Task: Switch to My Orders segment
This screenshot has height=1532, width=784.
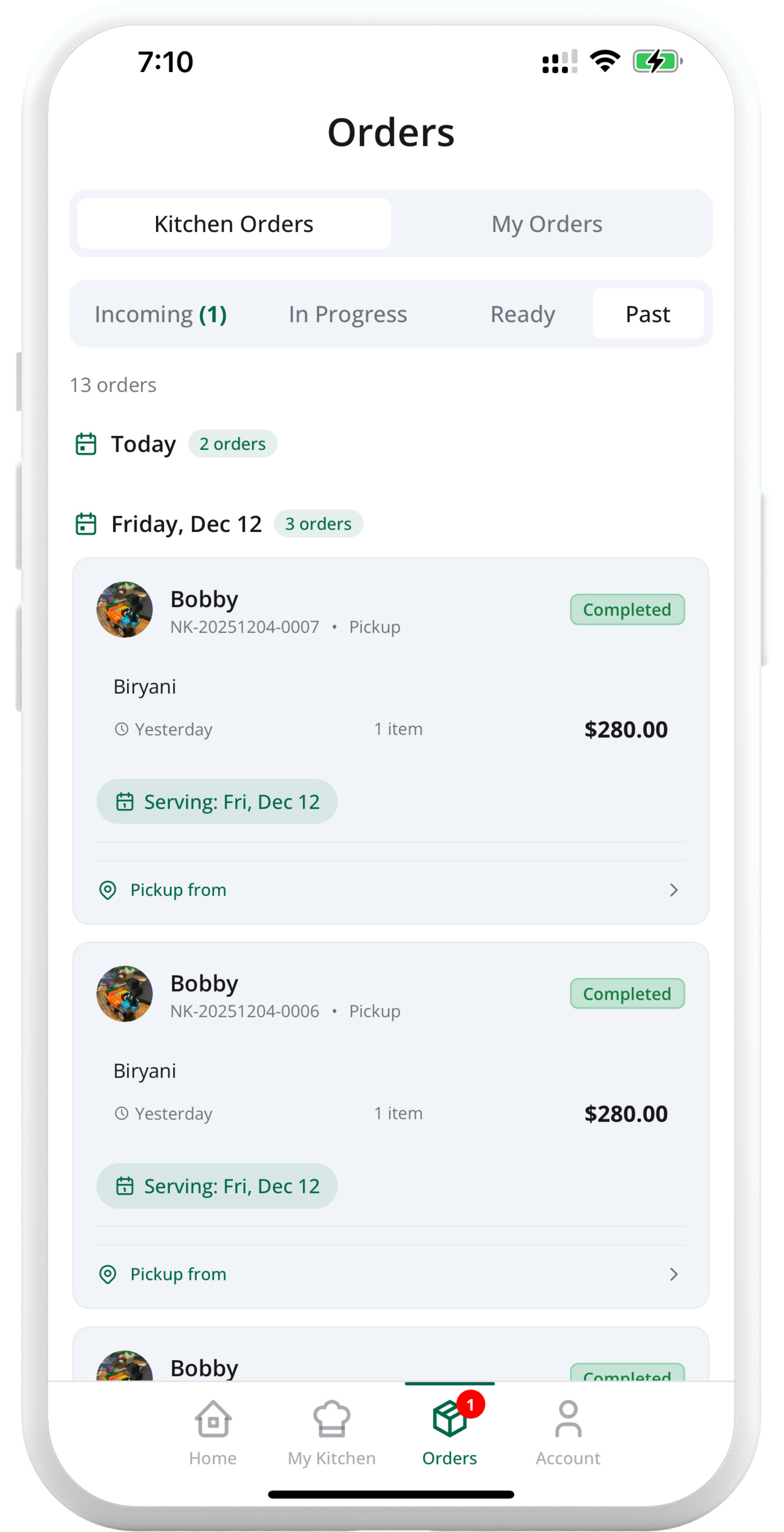Action: pos(547,224)
